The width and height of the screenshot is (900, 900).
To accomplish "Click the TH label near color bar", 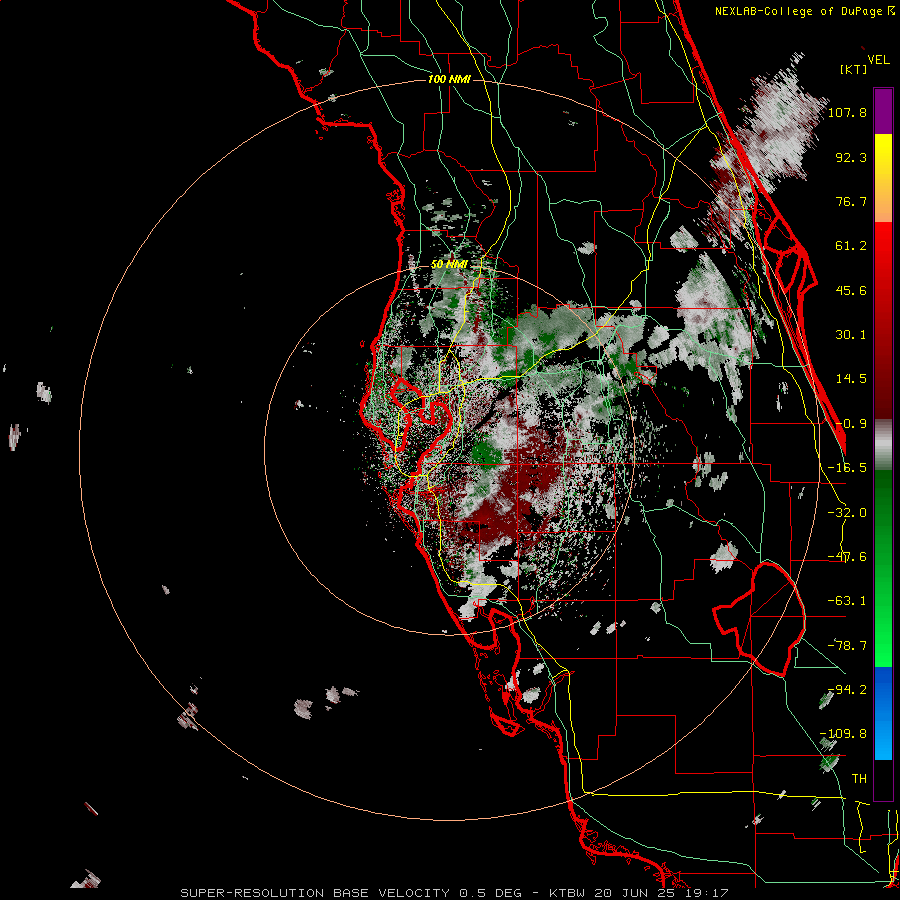I will point(859,779).
